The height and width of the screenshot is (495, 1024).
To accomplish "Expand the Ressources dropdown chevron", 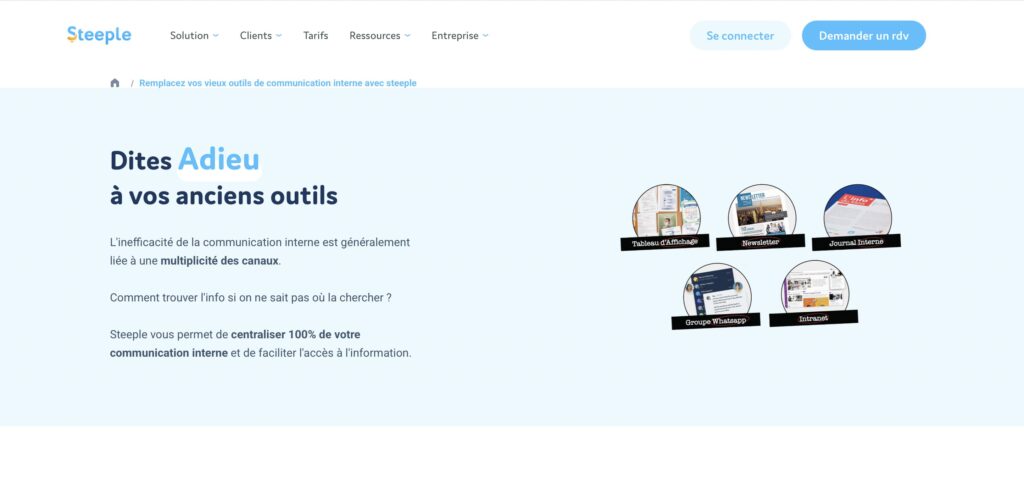I will click(408, 36).
